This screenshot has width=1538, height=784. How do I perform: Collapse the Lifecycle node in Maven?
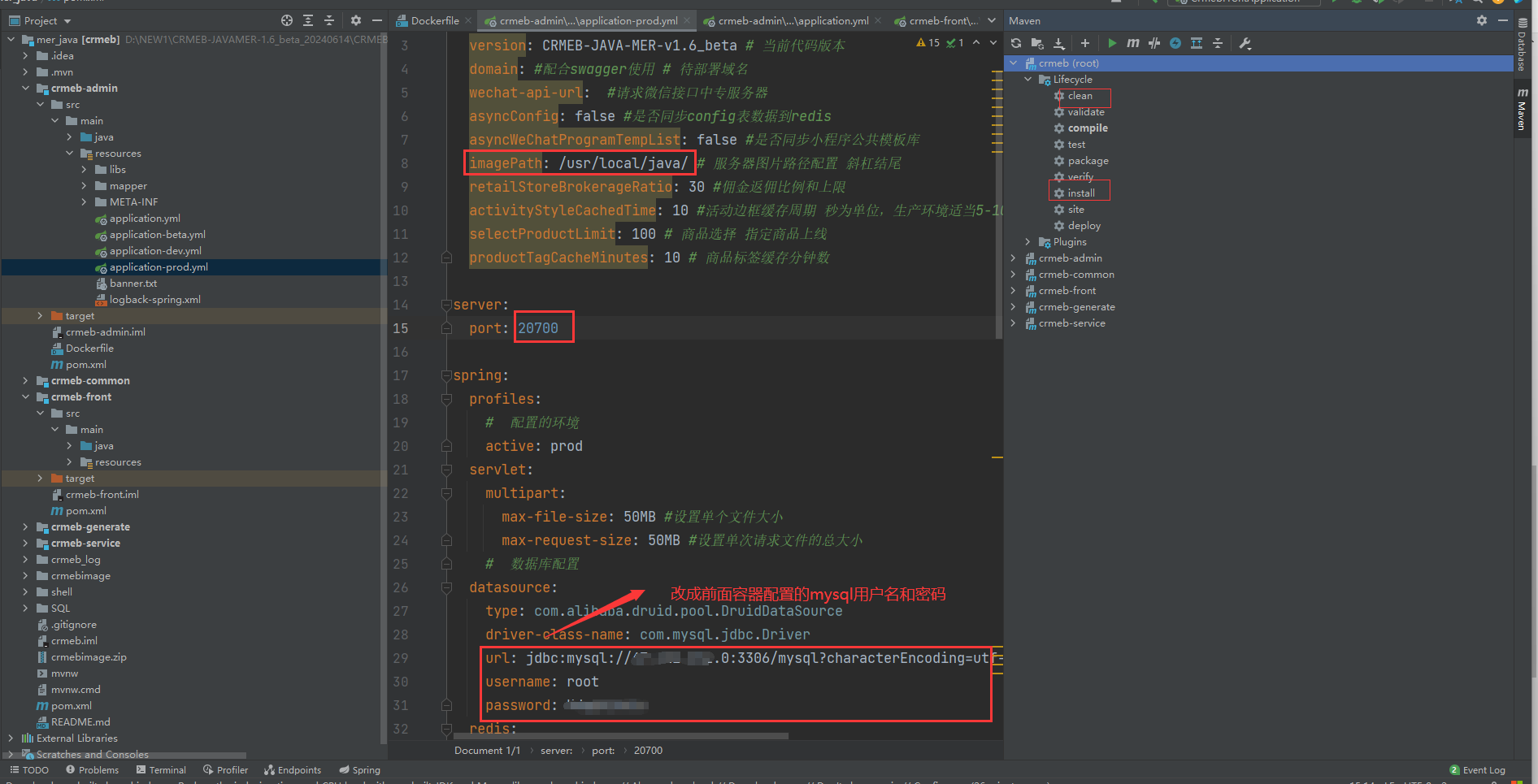coord(1028,80)
